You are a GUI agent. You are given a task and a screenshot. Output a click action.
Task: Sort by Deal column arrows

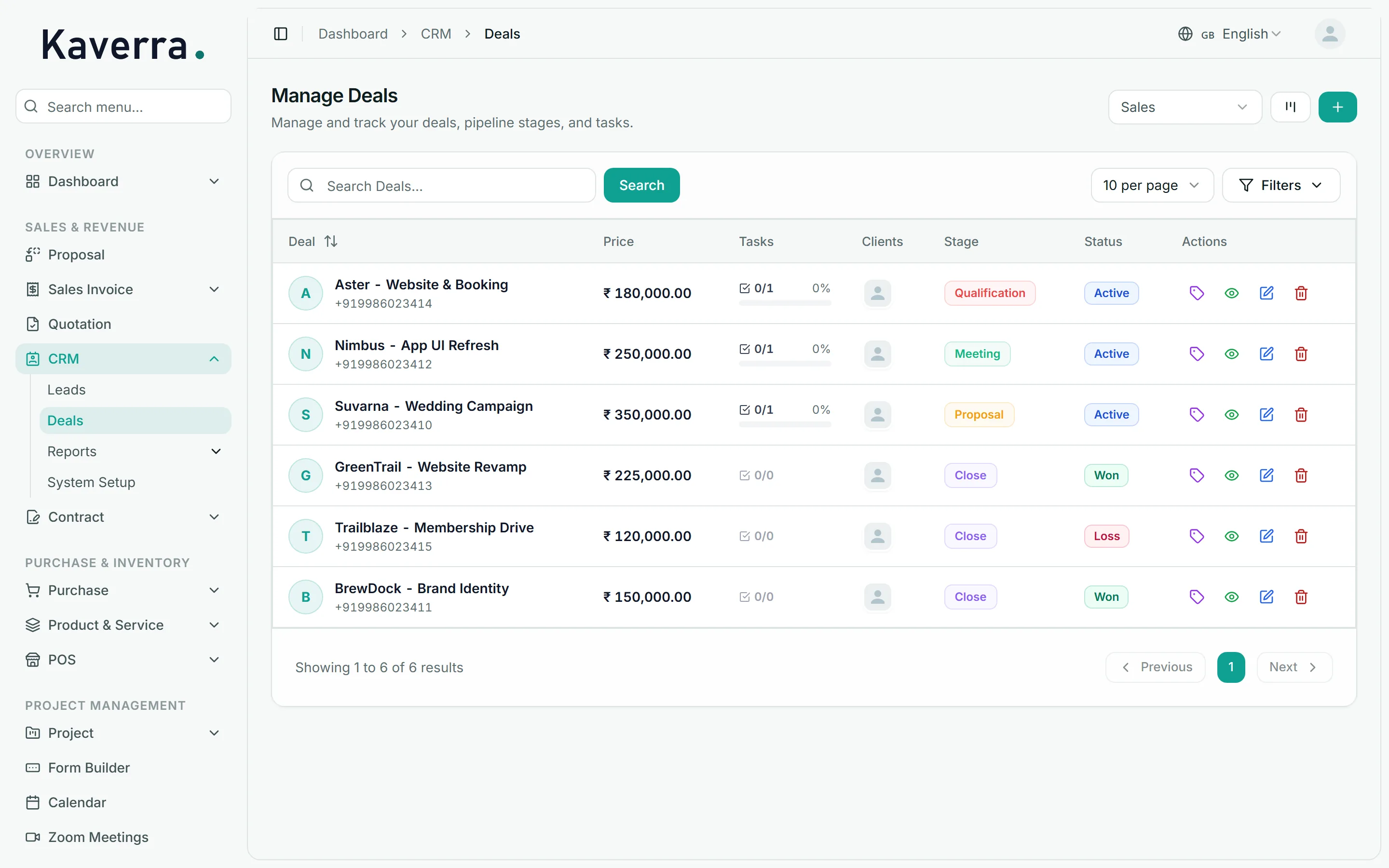tap(330, 241)
